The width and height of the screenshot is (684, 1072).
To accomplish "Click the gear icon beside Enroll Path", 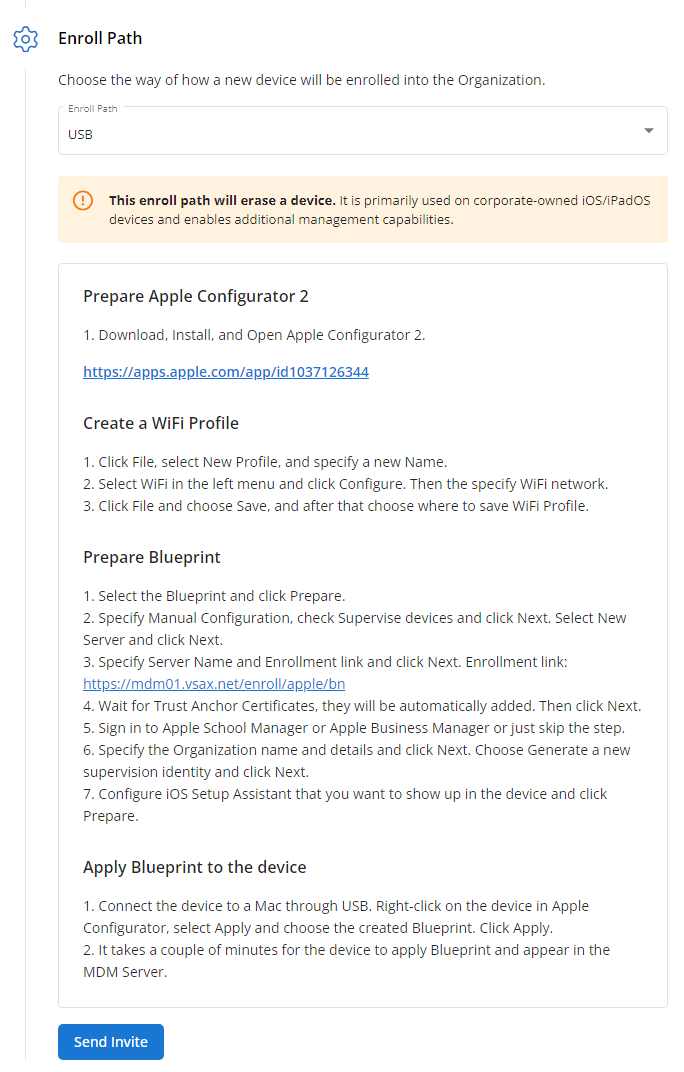I will [x=25, y=39].
